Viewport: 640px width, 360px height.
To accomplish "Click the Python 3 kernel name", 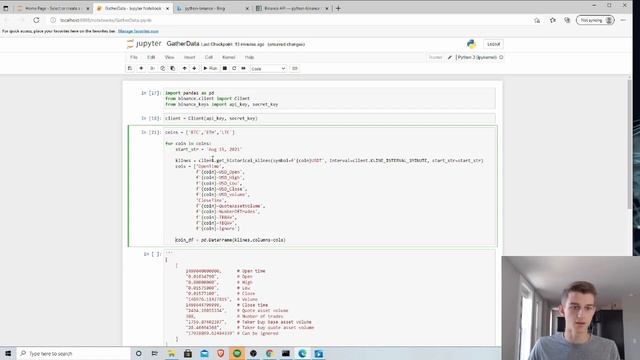I will [x=477, y=58].
